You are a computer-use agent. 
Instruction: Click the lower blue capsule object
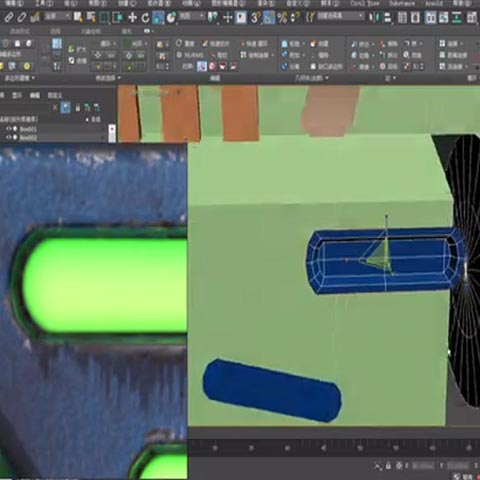pyautogui.click(x=272, y=390)
